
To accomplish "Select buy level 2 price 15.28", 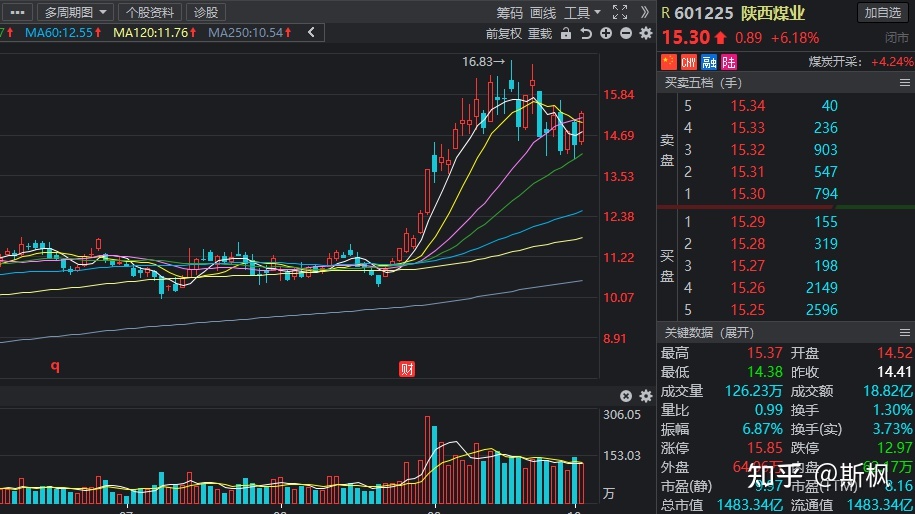I will coord(748,244).
